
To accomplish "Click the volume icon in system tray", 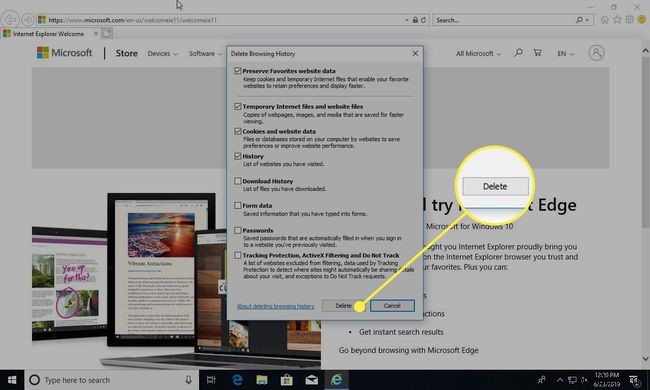I will 585,380.
